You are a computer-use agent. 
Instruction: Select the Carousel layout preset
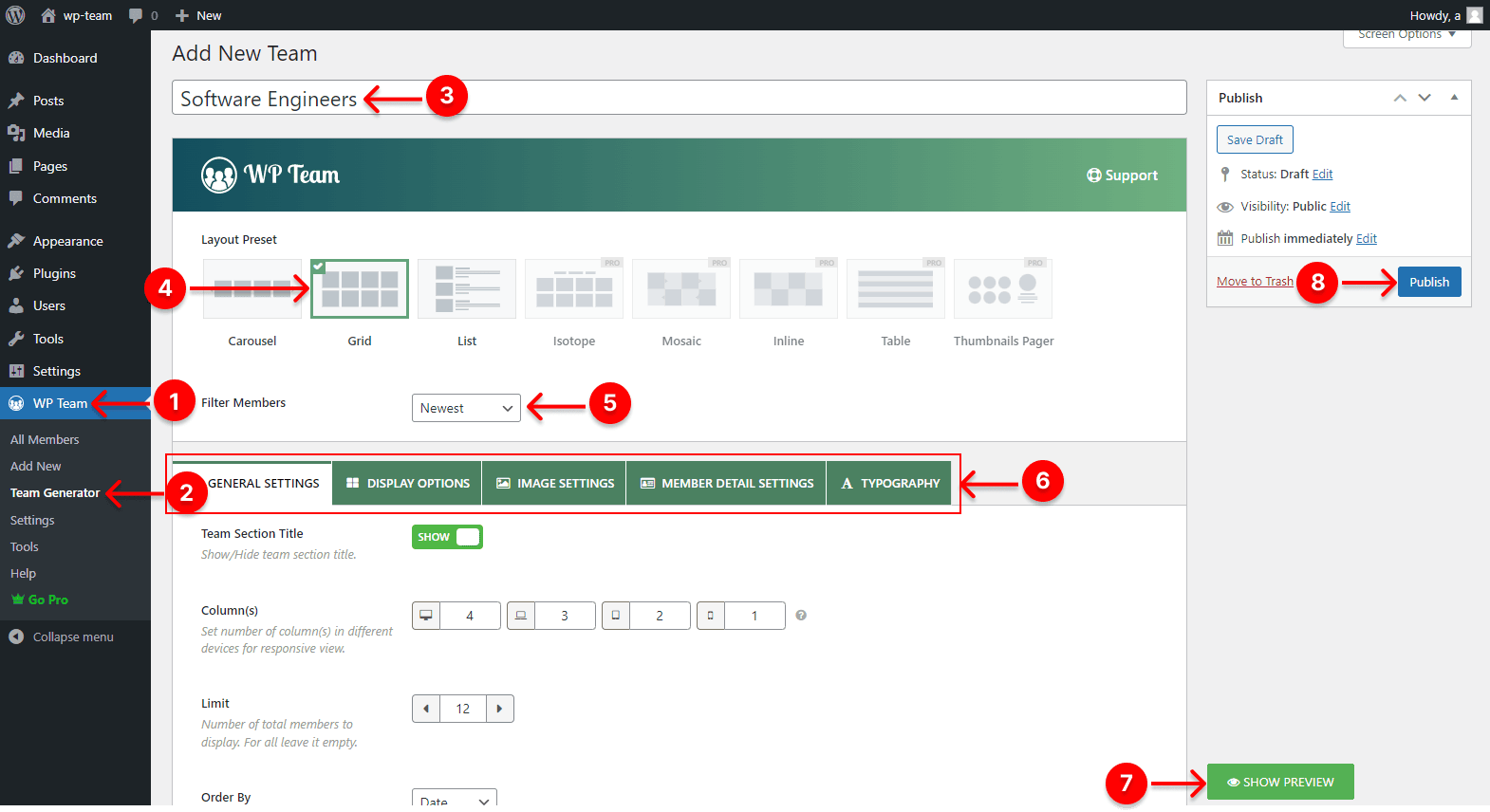[x=252, y=288]
